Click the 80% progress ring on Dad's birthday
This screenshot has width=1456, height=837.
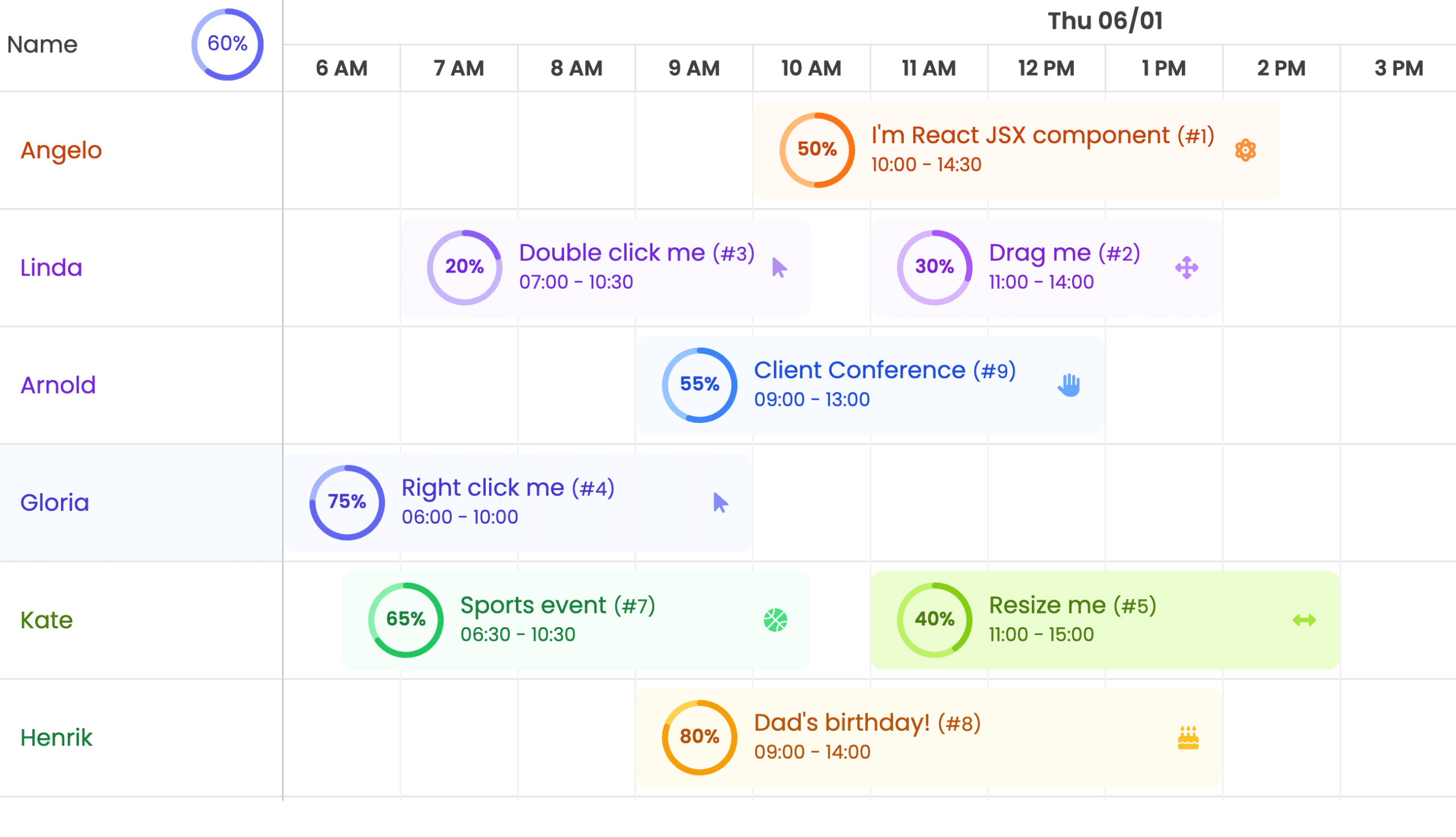pos(699,737)
